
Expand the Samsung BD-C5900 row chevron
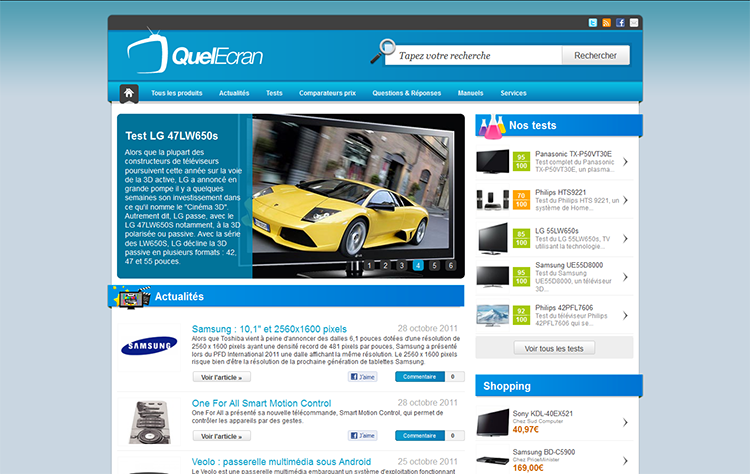pyautogui.click(x=625, y=461)
